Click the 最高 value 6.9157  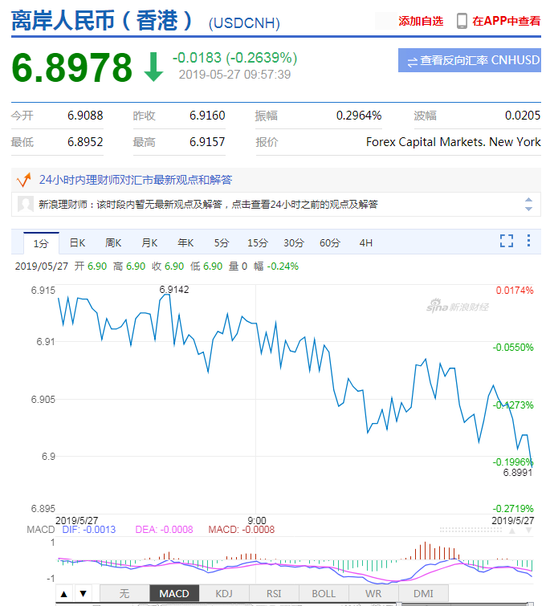(x=207, y=142)
